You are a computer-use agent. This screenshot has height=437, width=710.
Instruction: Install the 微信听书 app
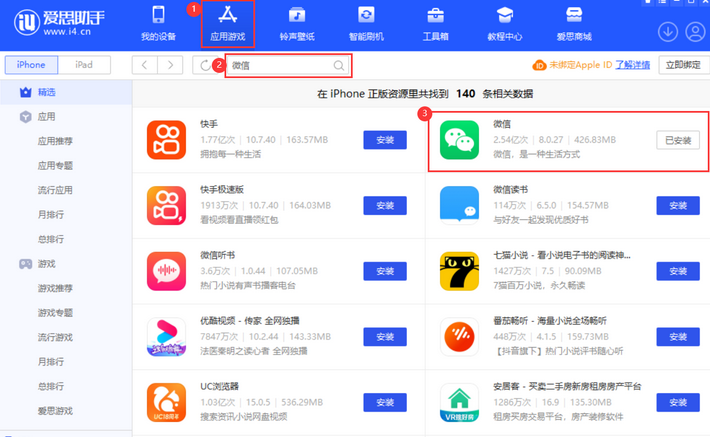click(x=385, y=271)
